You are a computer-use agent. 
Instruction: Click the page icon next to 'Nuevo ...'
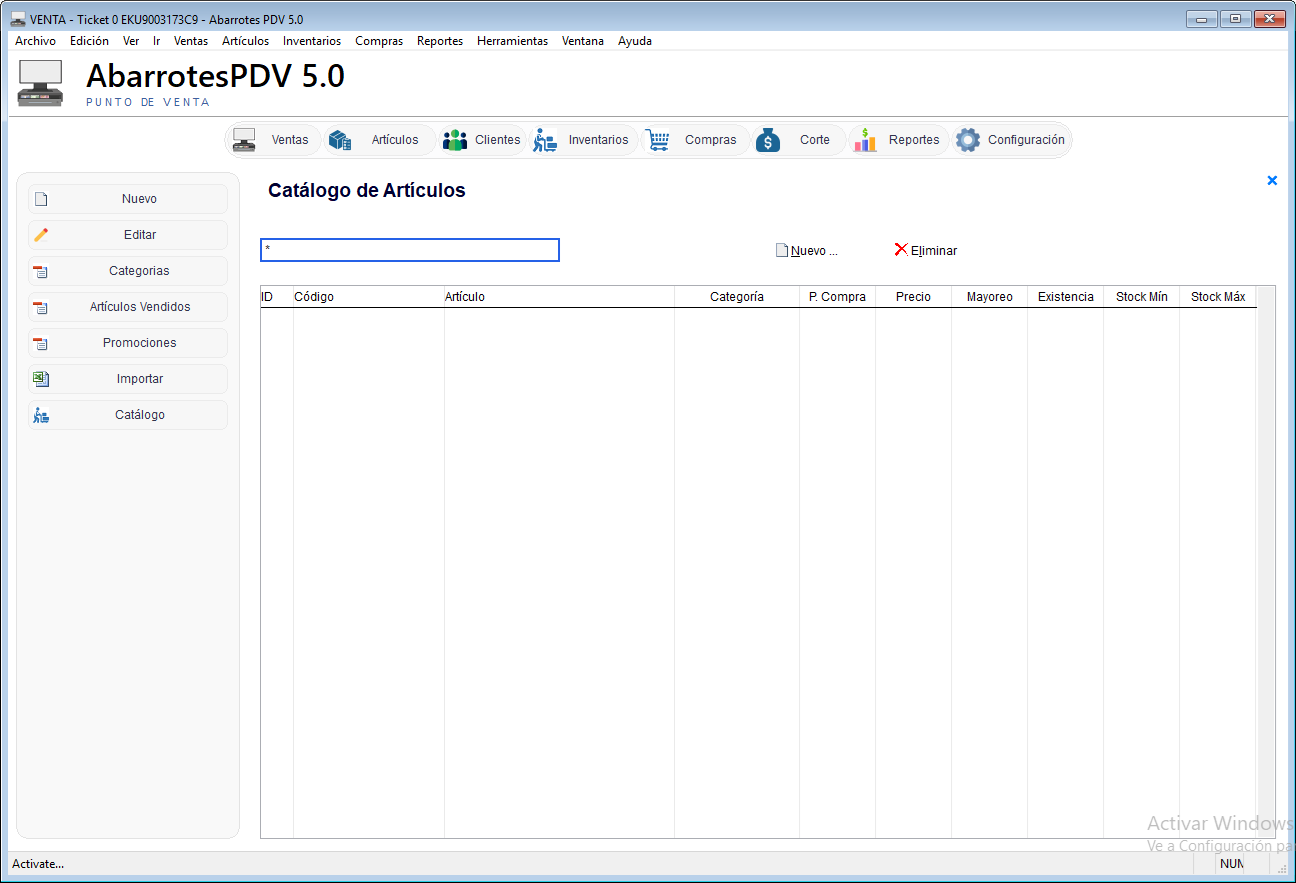[x=782, y=250]
